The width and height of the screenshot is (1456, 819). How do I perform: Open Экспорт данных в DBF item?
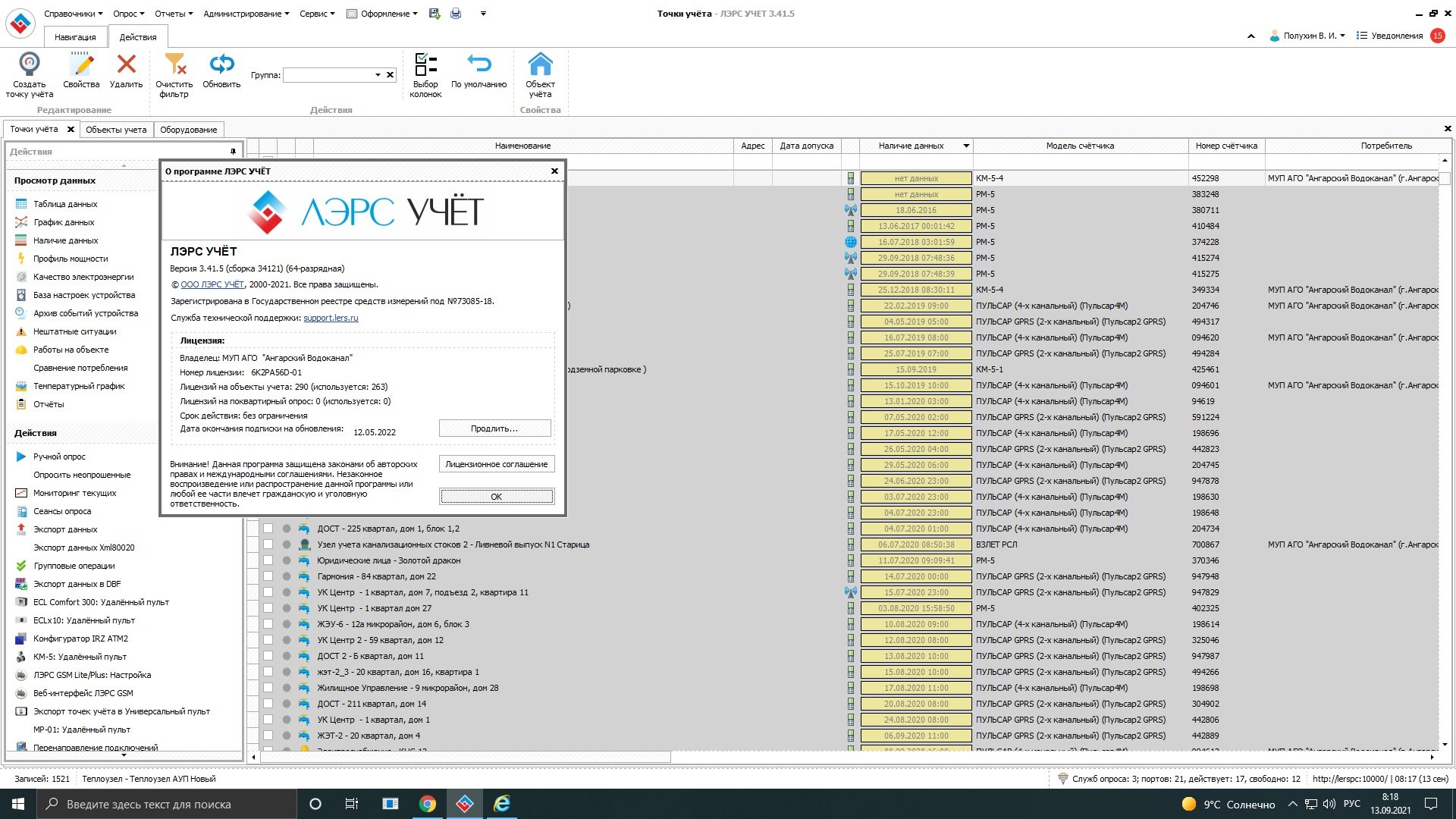(77, 584)
